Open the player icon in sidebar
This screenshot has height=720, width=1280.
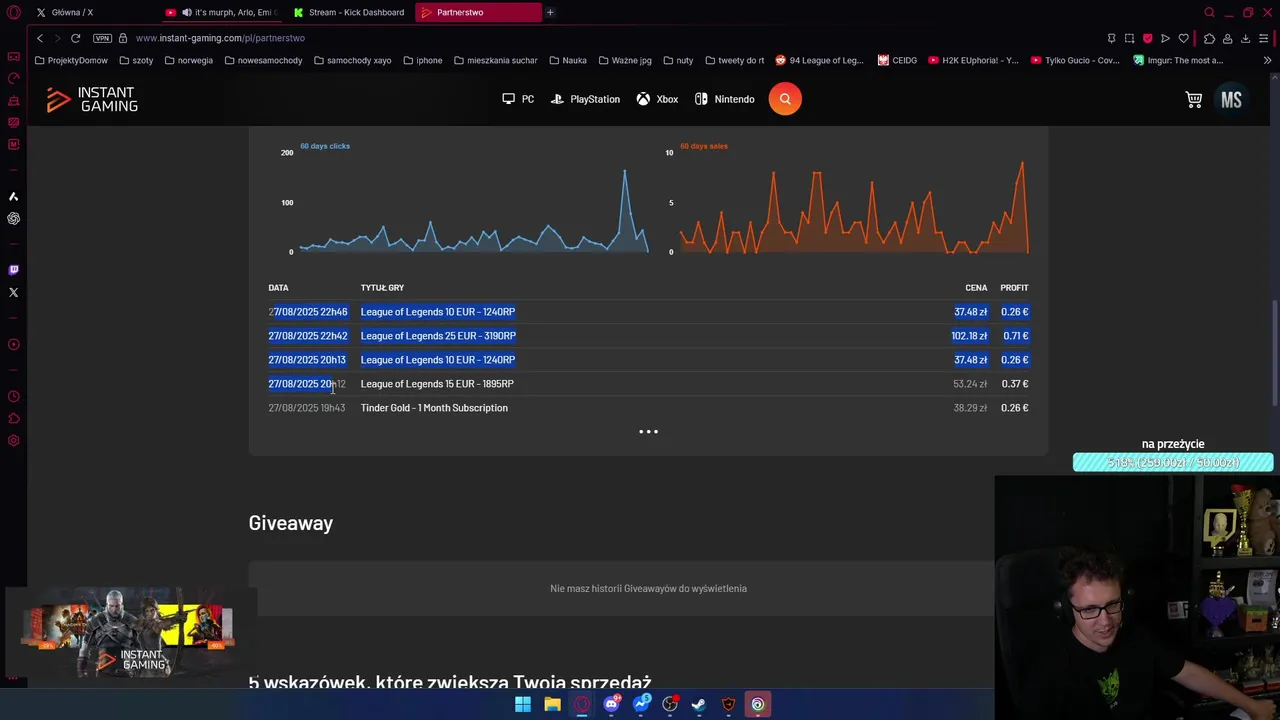pyautogui.click(x=13, y=345)
